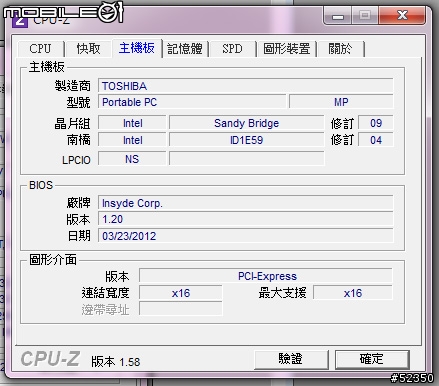Click the 驗證 validate button
439x386 pixels.
291,359
